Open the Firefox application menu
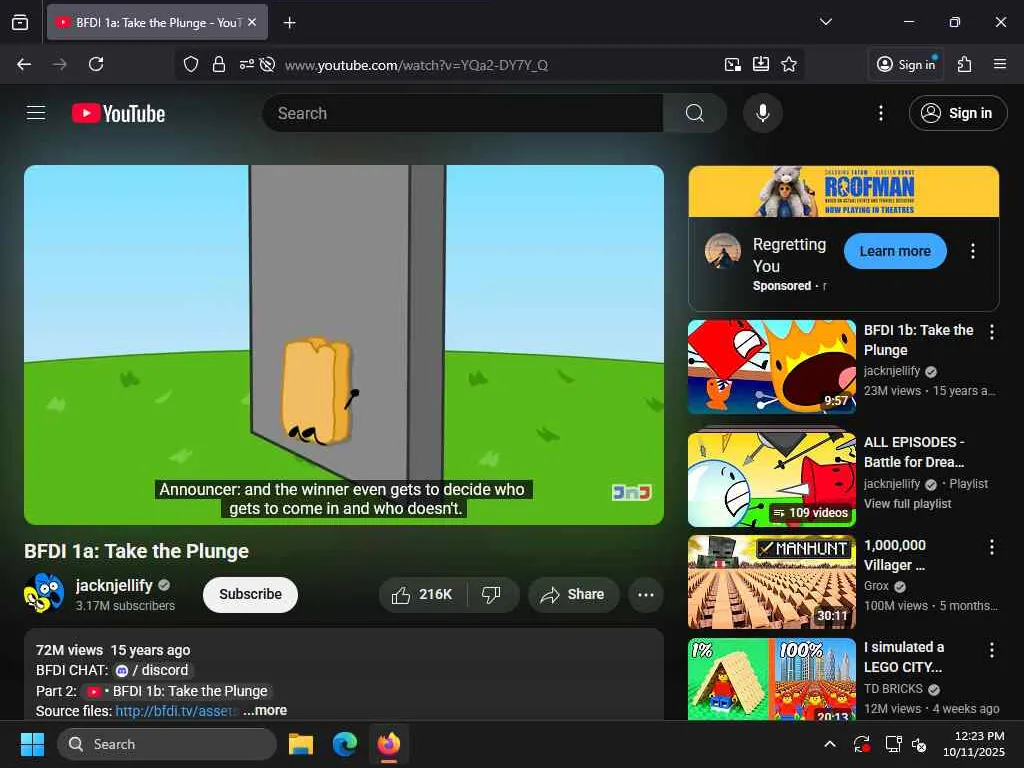The width and height of the screenshot is (1024, 768). click(x=1000, y=64)
